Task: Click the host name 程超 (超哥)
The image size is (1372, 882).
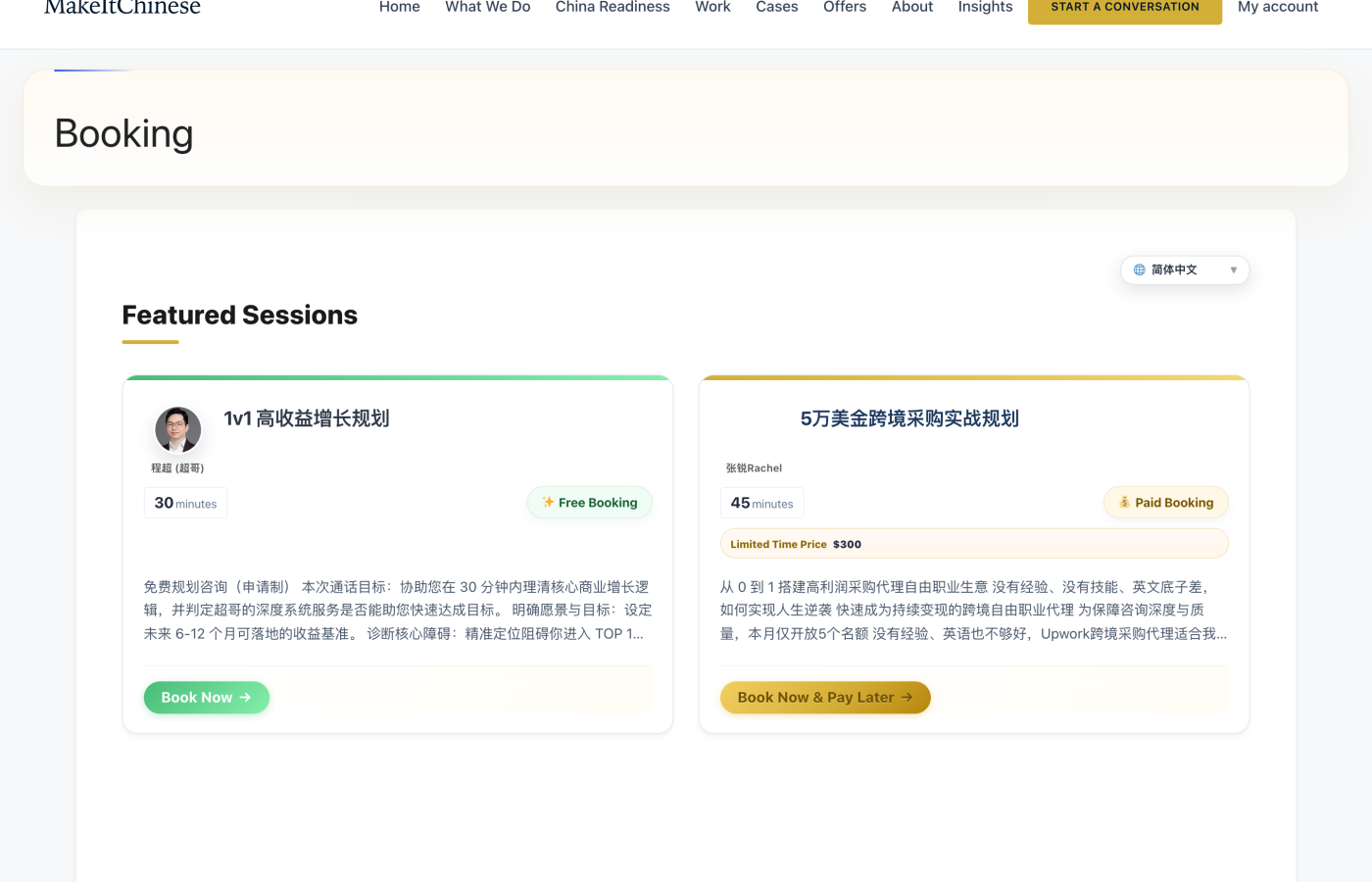Action: pyautogui.click(x=177, y=468)
